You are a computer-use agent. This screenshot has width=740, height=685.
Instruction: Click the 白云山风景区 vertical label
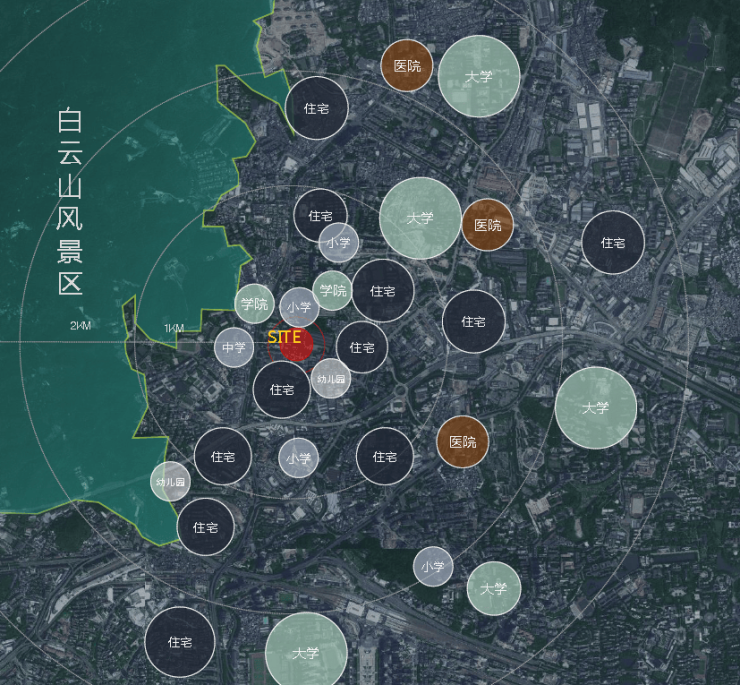click(x=70, y=202)
